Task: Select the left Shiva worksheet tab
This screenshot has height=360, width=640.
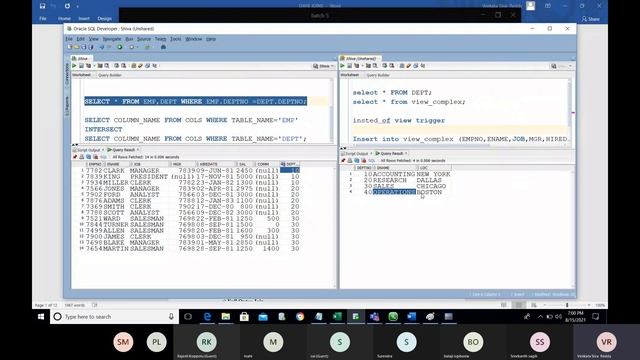Action: tap(82, 58)
